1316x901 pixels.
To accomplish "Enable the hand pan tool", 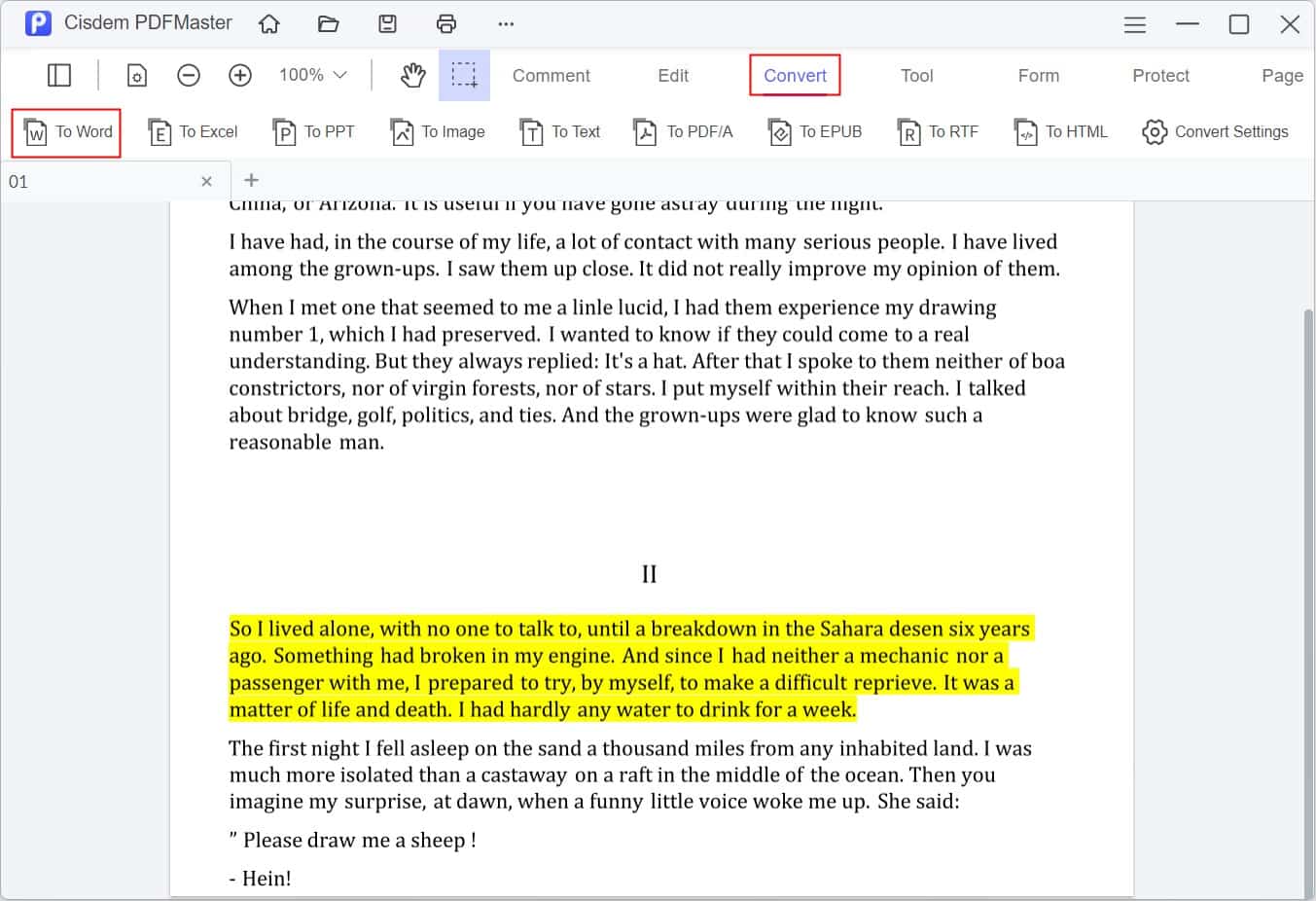I will tap(412, 75).
